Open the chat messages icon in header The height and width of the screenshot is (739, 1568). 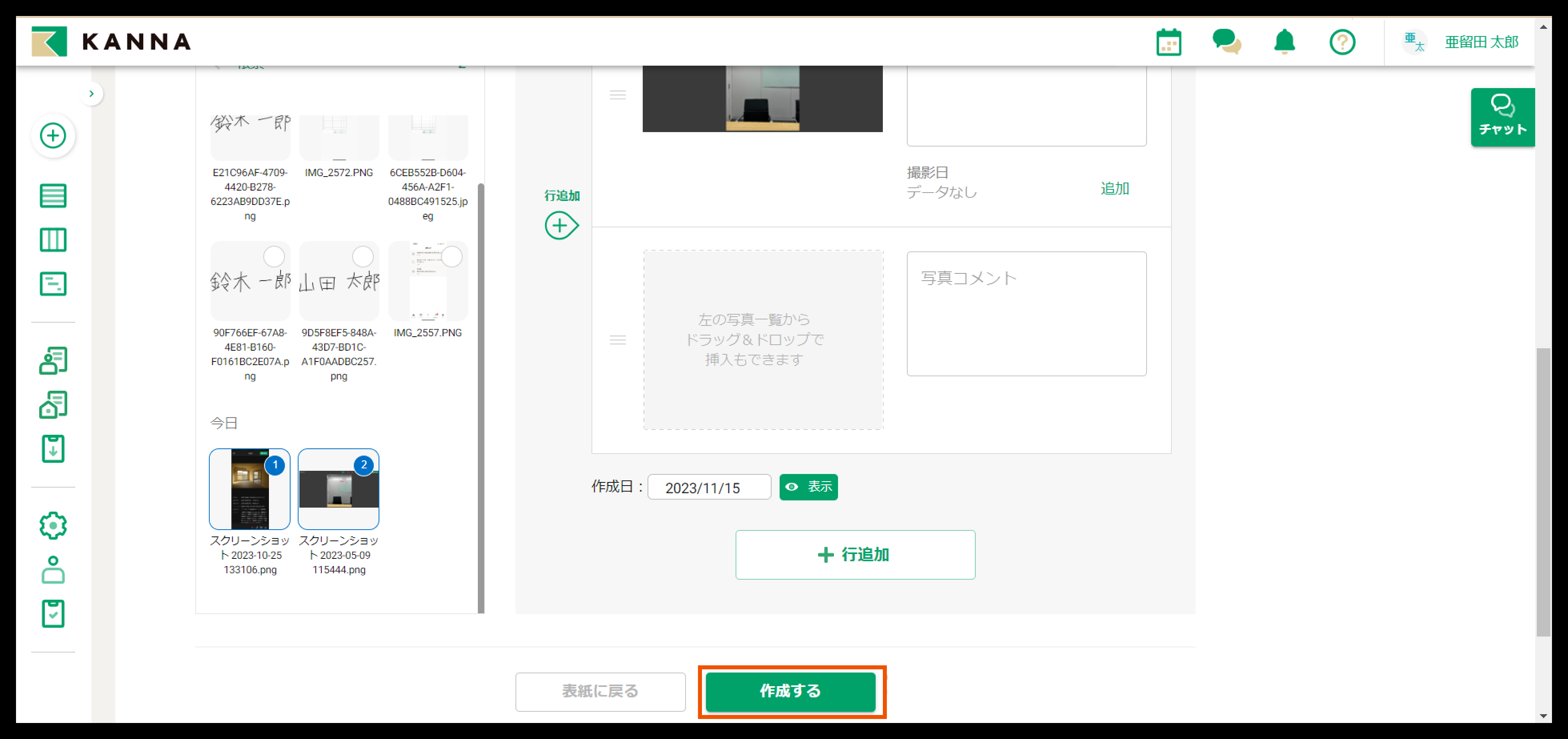1226,42
